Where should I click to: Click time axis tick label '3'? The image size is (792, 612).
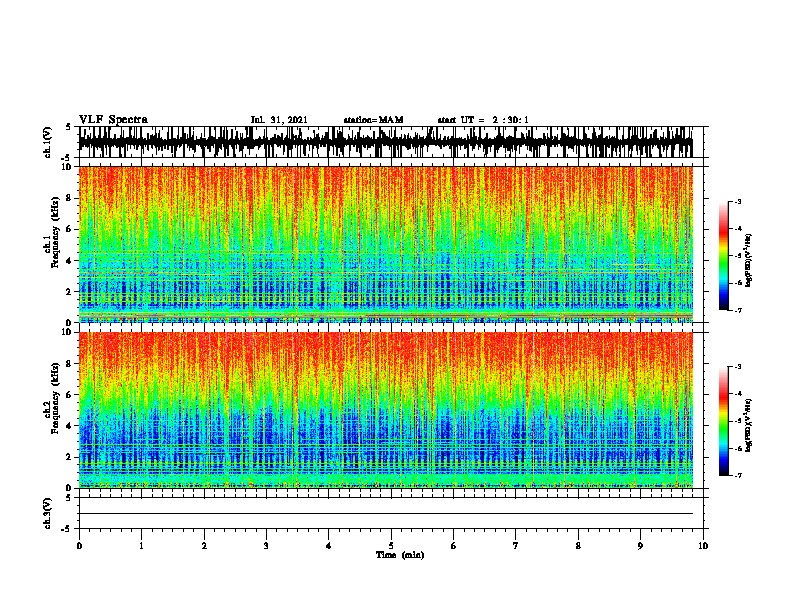coord(266,546)
